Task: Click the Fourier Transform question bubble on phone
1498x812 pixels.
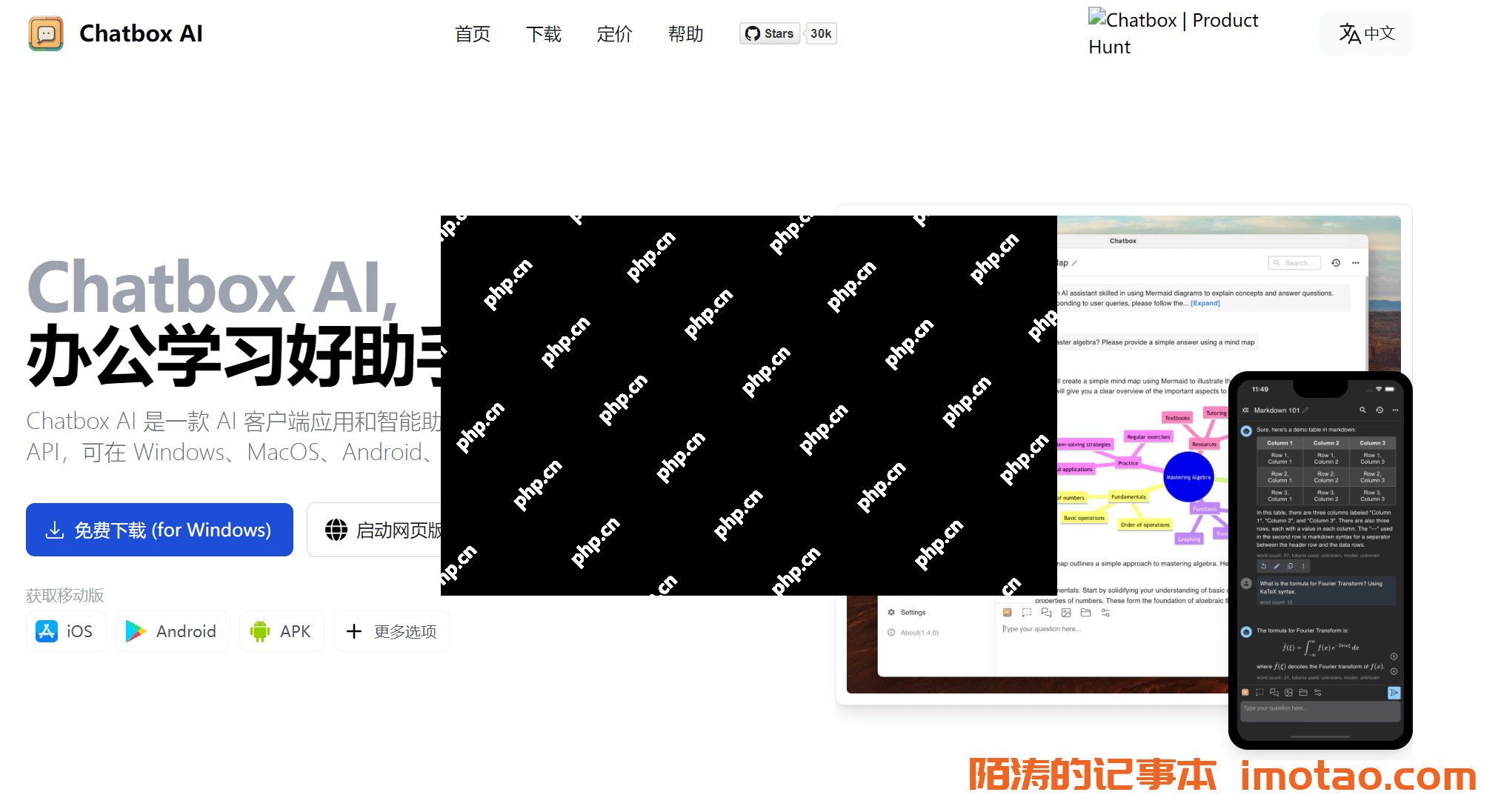Action: pos(1326,591)
